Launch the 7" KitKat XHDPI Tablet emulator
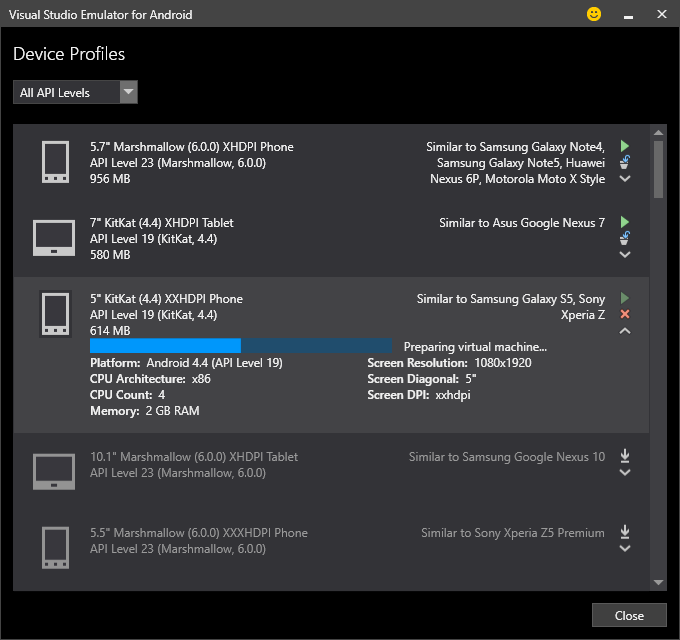The image size is (680, 640). tap(624, 222)
